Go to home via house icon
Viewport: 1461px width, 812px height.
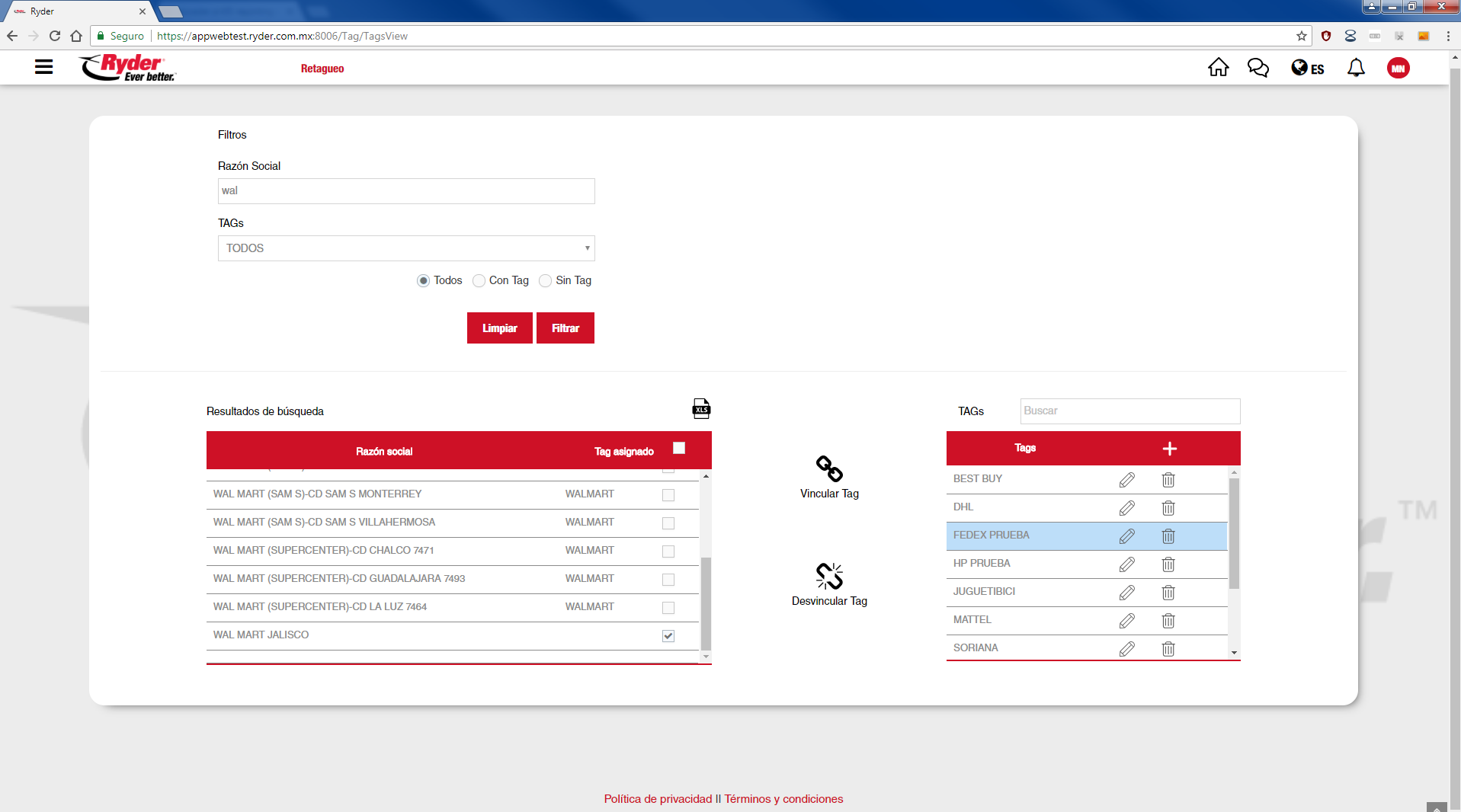1218,68
